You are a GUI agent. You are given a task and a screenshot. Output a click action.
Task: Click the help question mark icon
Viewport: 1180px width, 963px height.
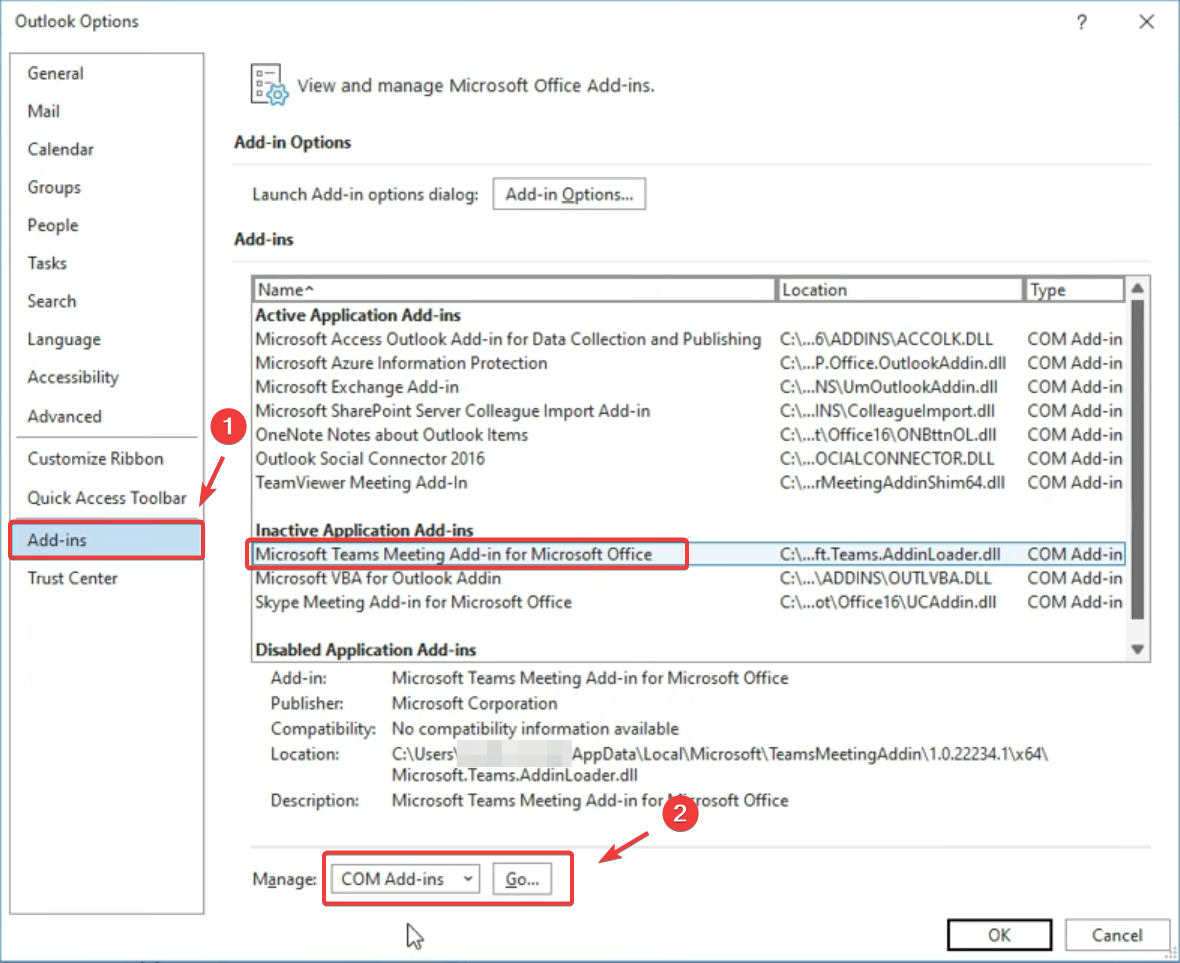point(1081,22)
